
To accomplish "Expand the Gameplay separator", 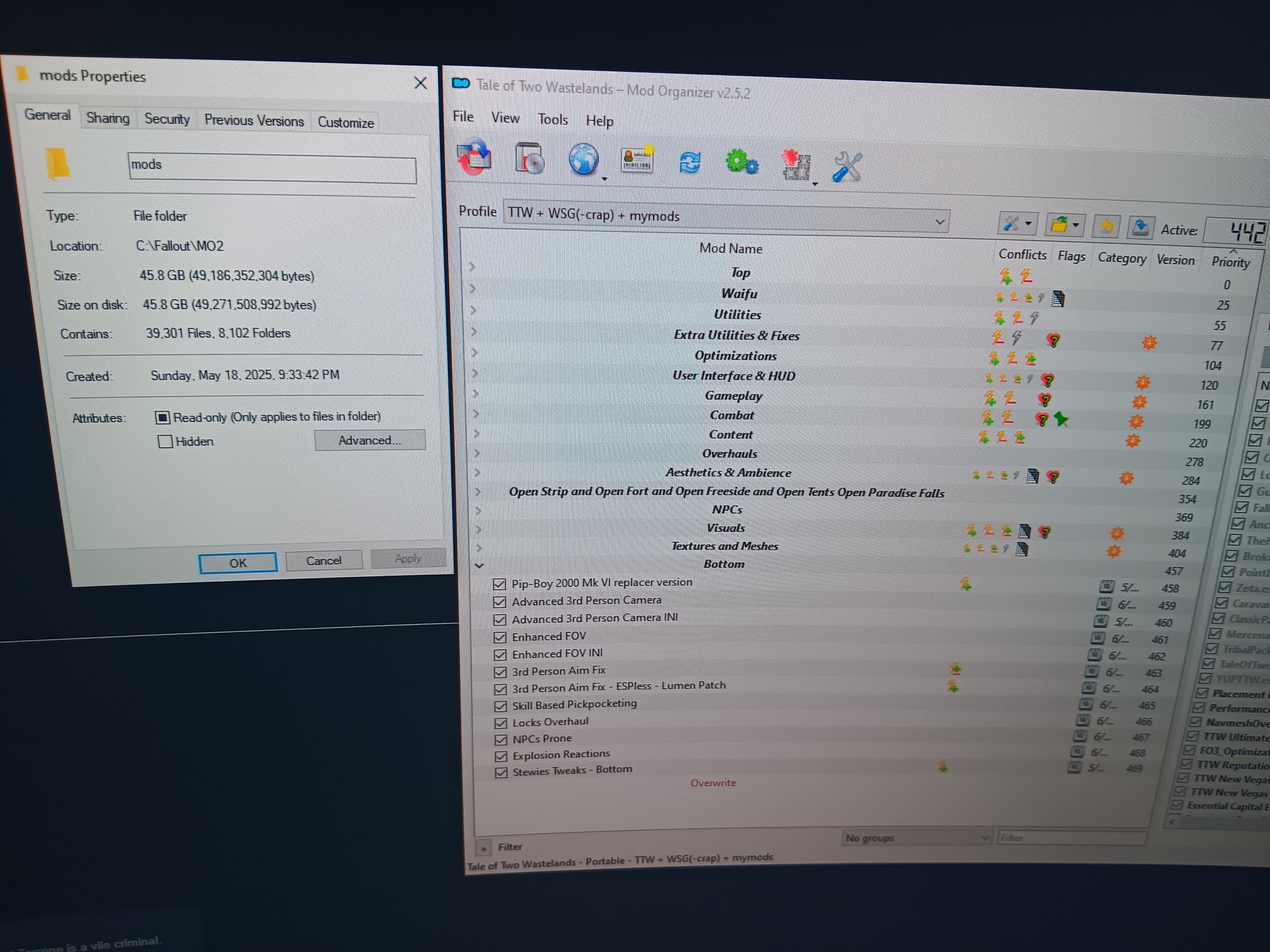I will (x=475, y=394).
